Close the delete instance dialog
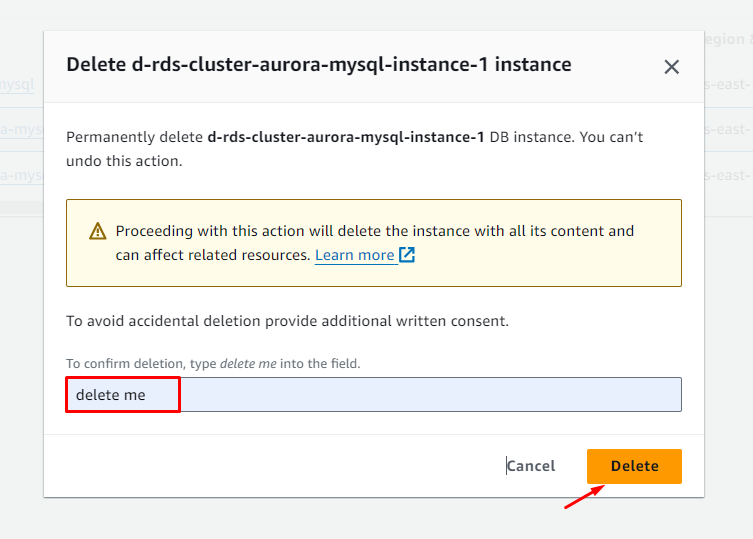 click(671, 67)
